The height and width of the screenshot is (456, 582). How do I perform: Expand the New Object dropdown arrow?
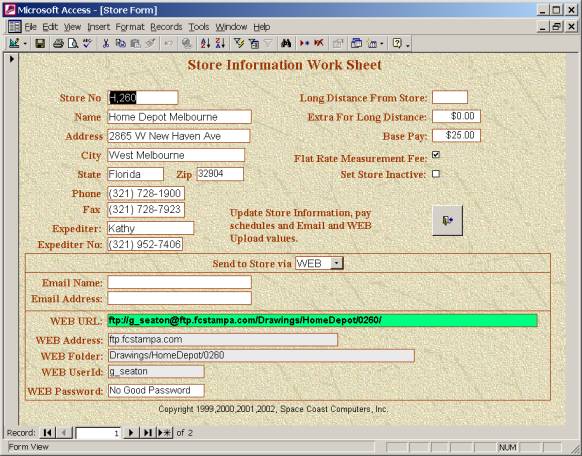coord(382,44)
